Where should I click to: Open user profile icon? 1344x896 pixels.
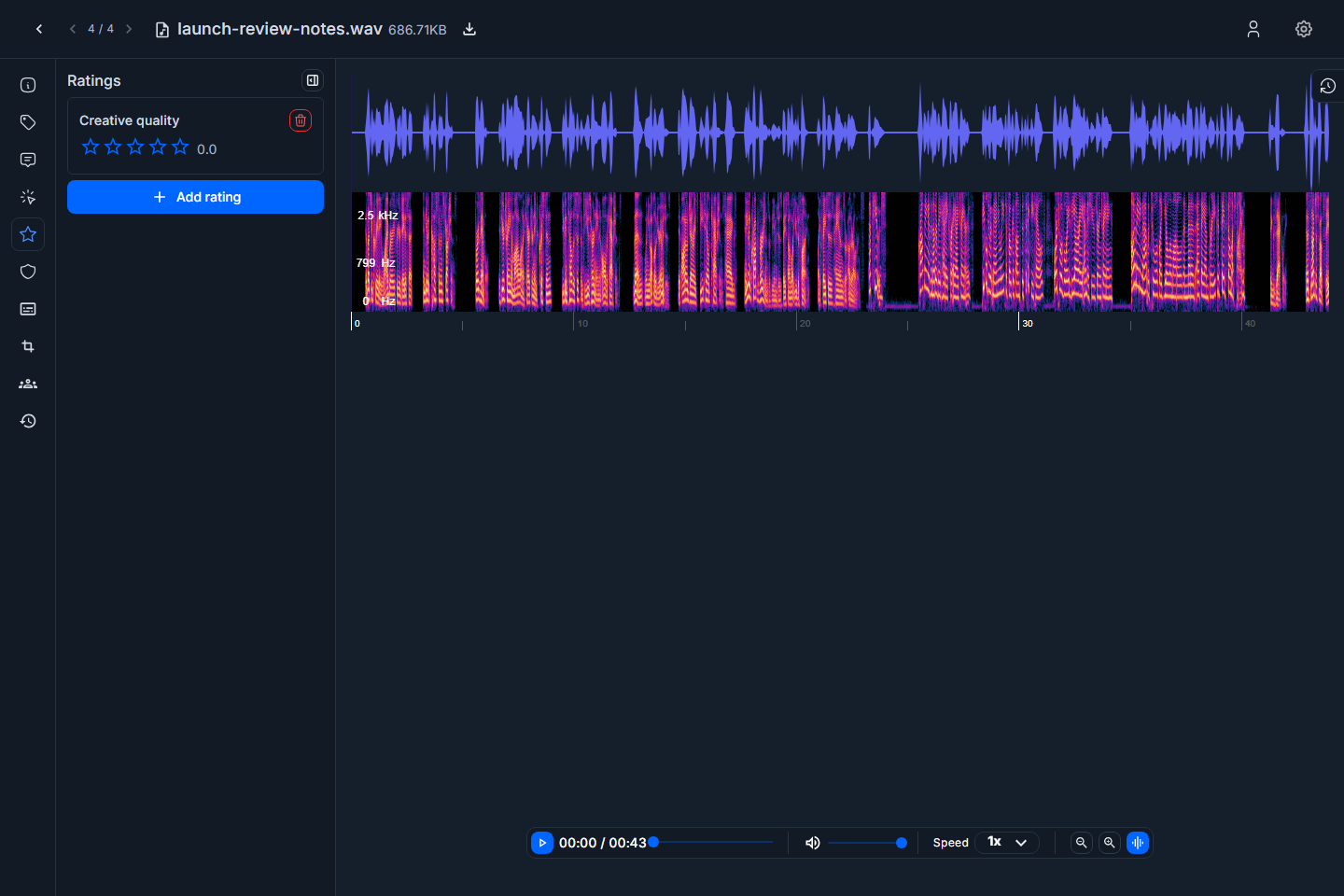pos(1253,29)
